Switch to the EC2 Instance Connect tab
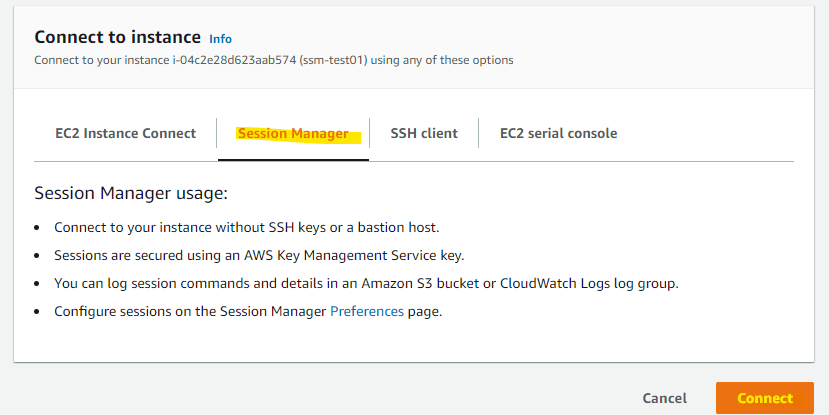Screen dimensions: 829x415 point(125,133)
